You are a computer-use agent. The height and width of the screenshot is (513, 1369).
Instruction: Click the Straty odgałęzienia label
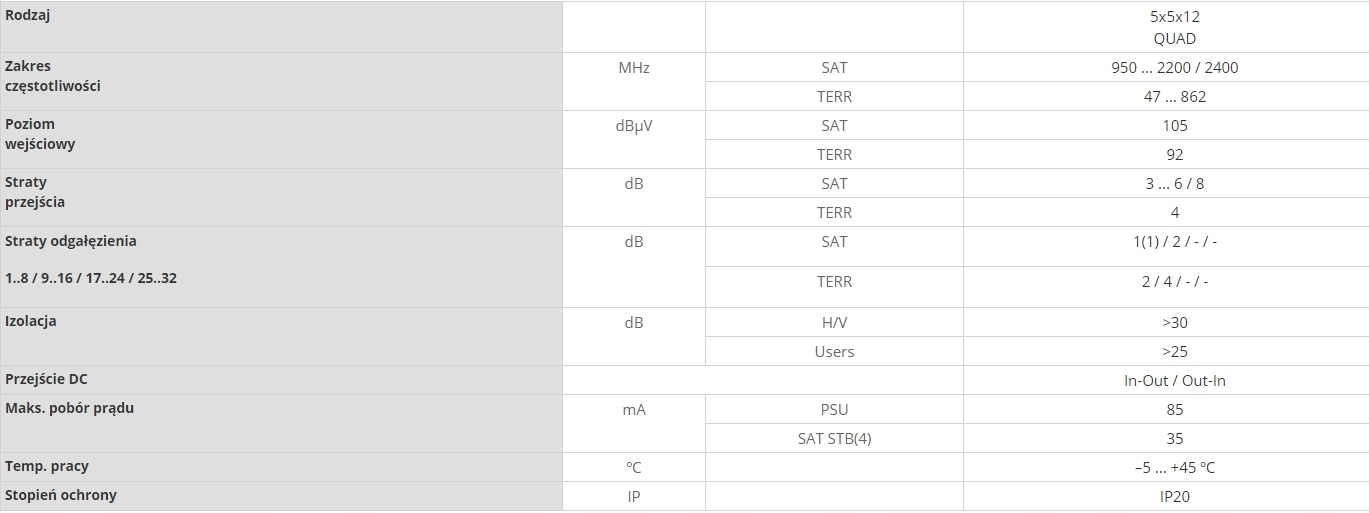click(71, 241)
